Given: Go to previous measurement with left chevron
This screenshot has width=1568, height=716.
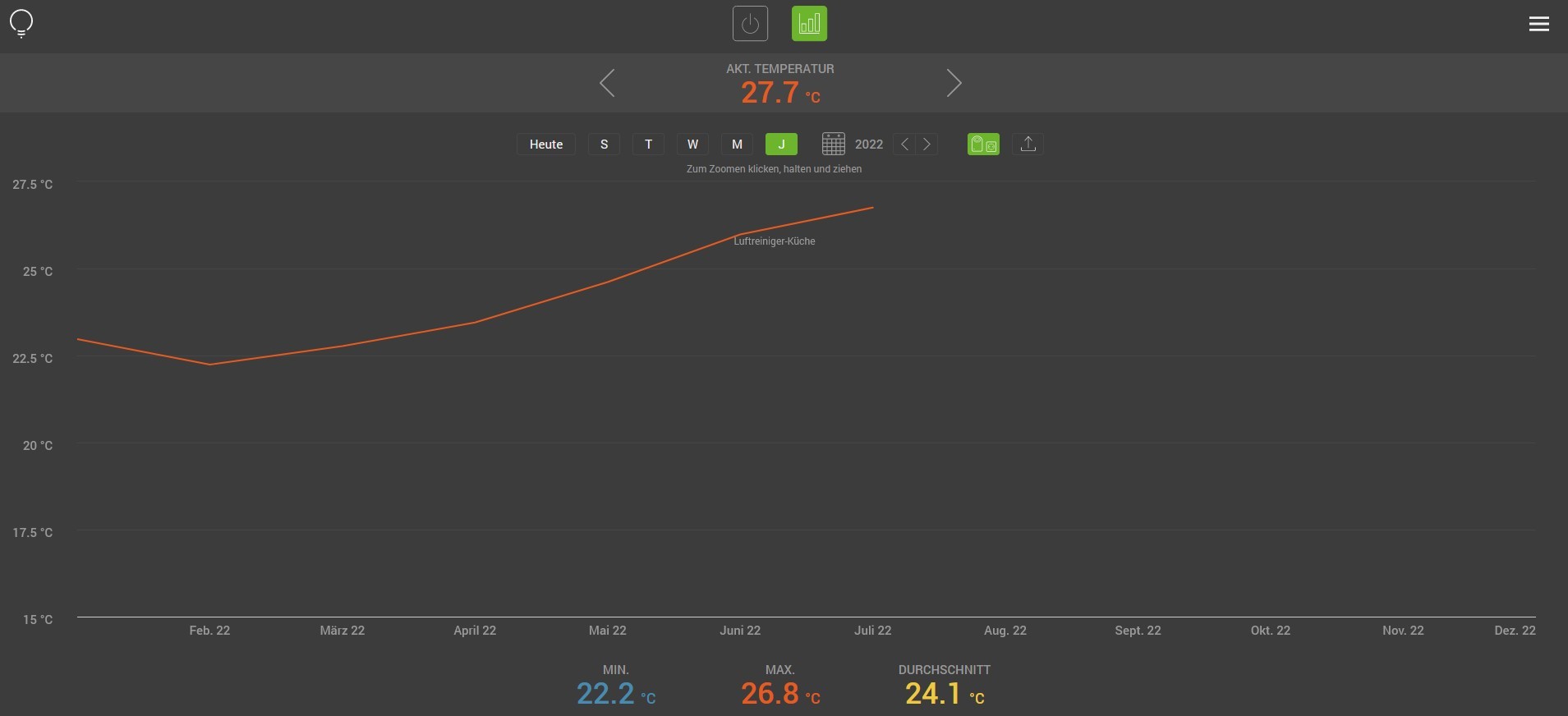Looking at the screenshot, I should coord(607,83).
